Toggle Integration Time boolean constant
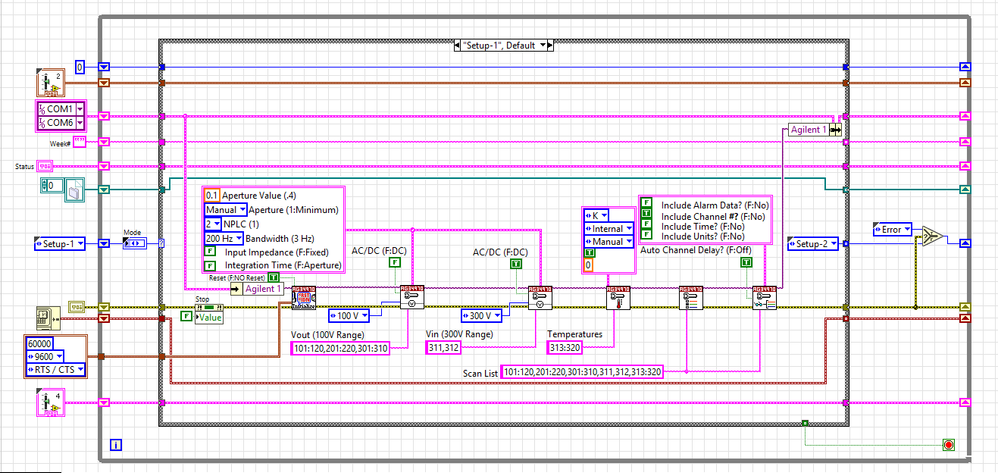 pos(209,265)
